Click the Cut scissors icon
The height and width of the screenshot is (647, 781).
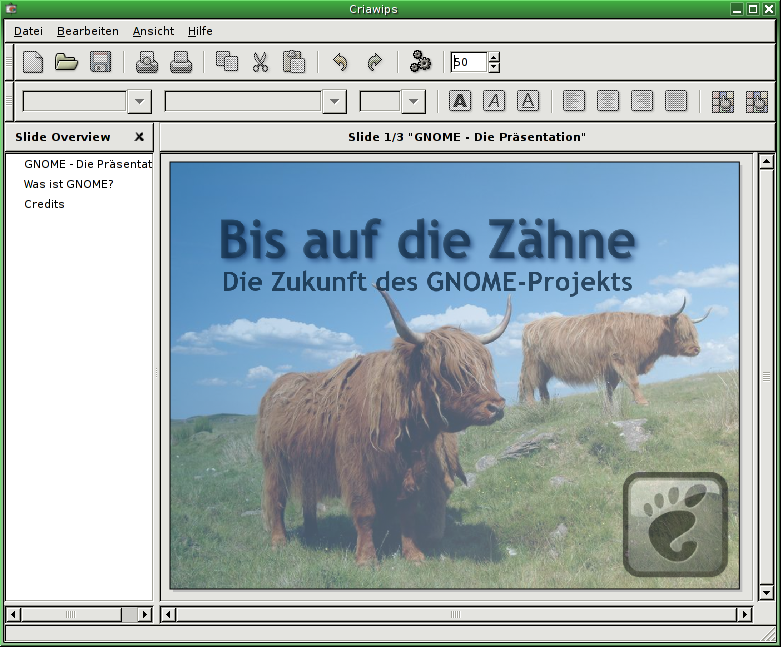pyautogui.click(x=260, y=62)
